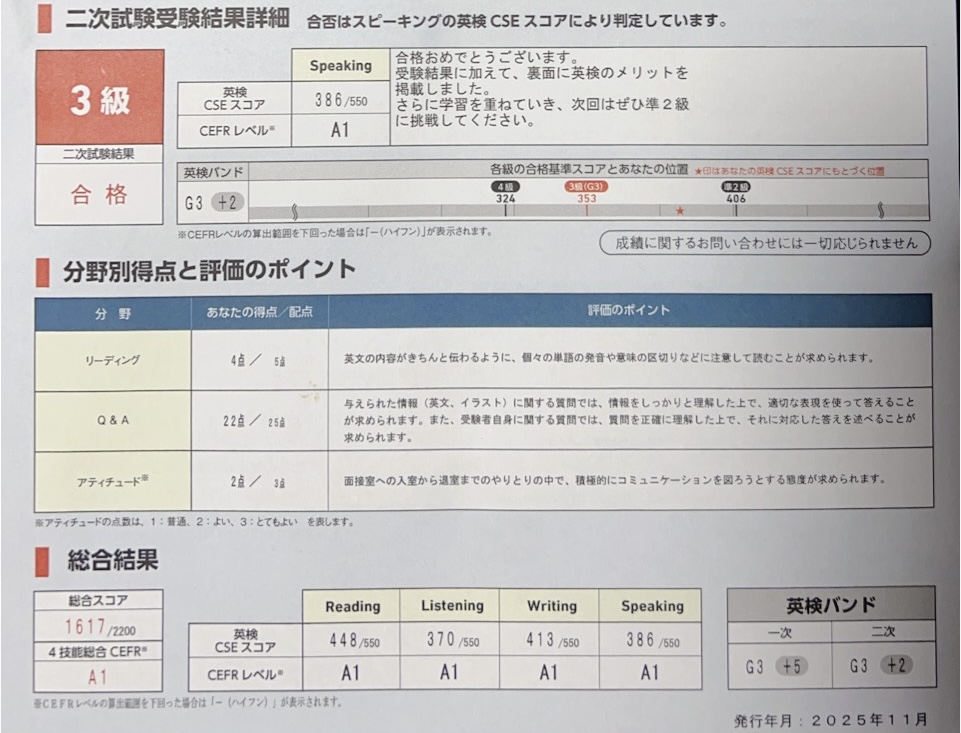Click the total score 1617/2200

(x=99, y=628)
